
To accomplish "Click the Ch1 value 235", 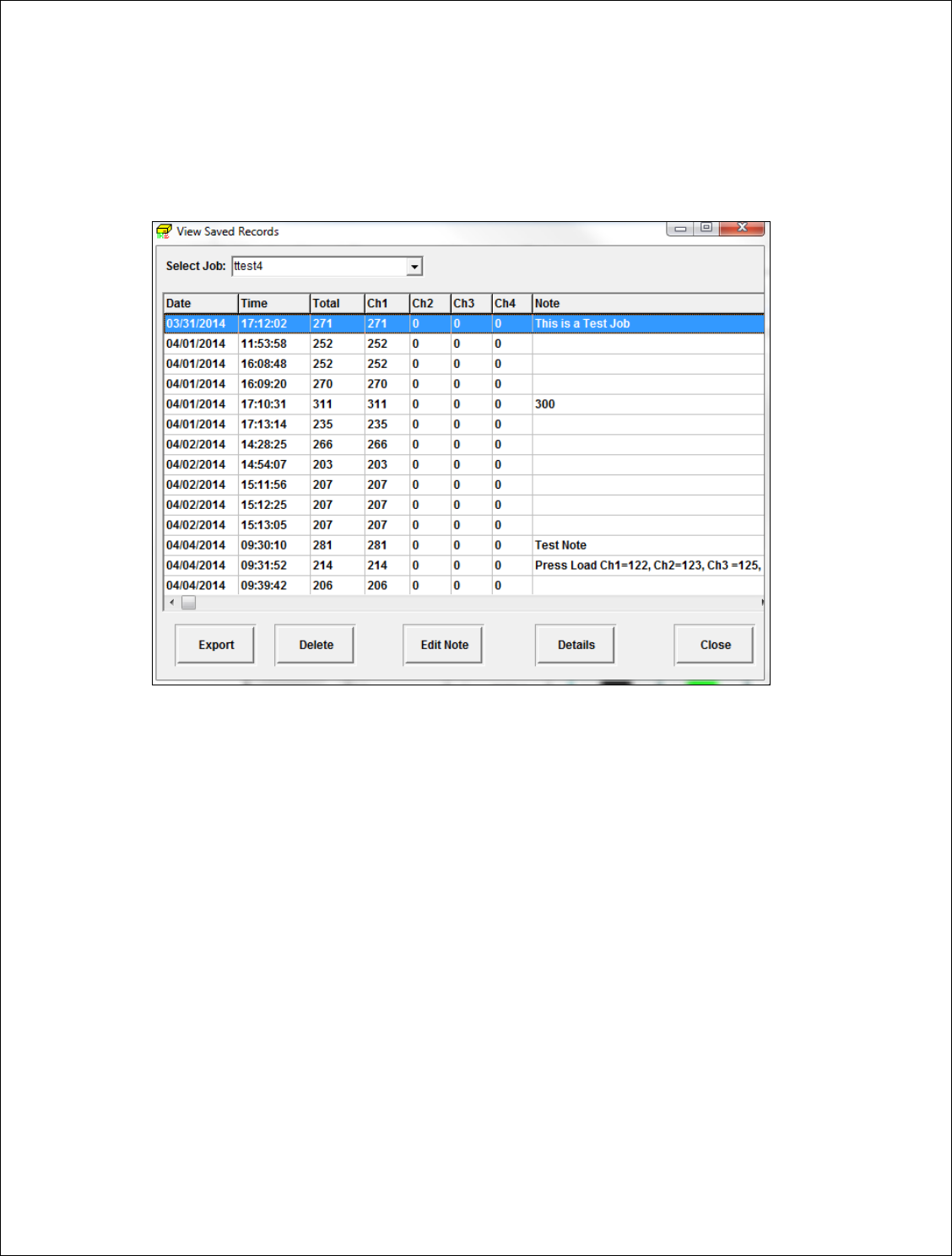I will pyautogui.click(x=377, y=425).
